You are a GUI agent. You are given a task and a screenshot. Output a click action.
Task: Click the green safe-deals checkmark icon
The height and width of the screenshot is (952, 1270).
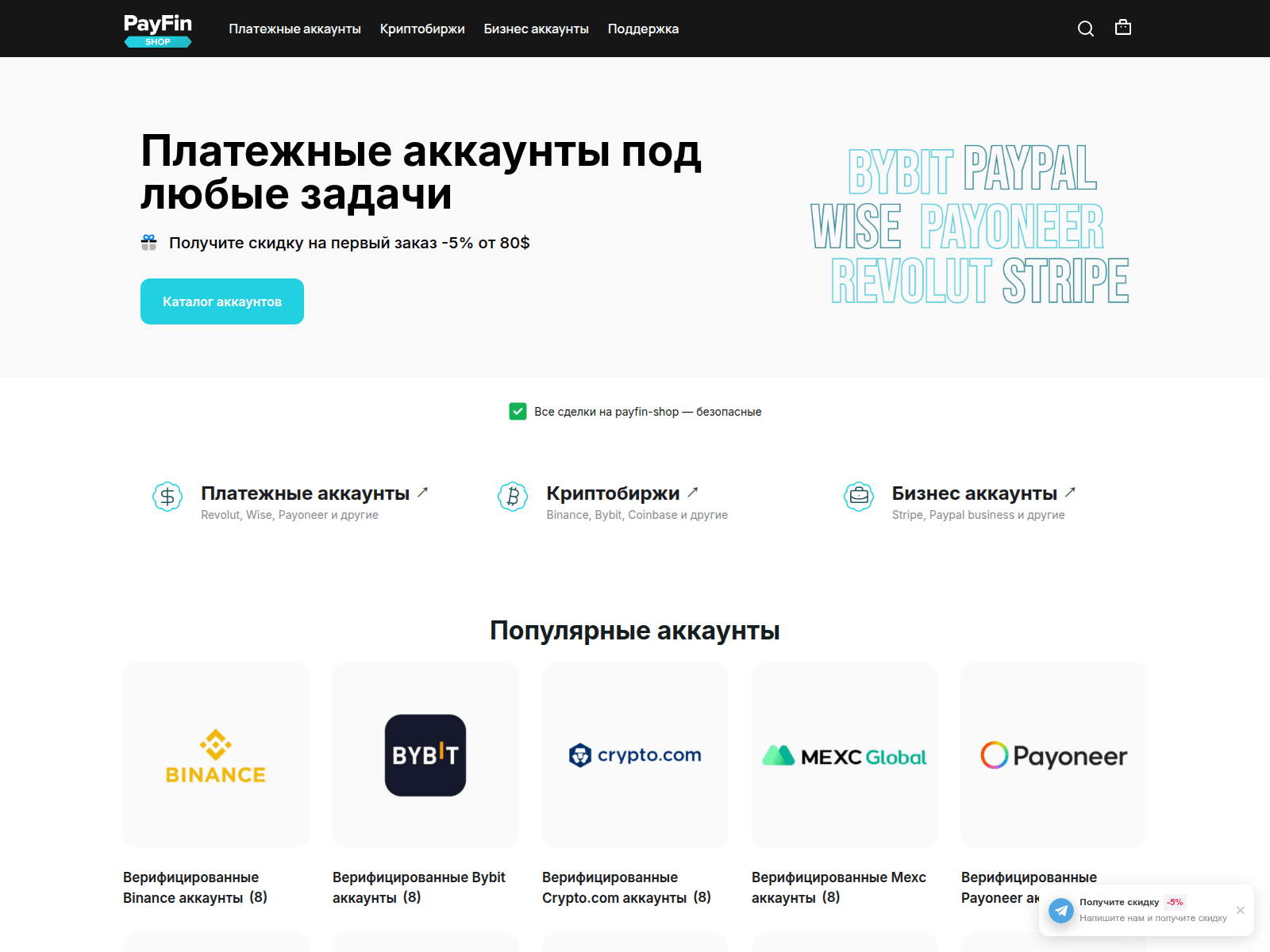[x=518, y=411]
